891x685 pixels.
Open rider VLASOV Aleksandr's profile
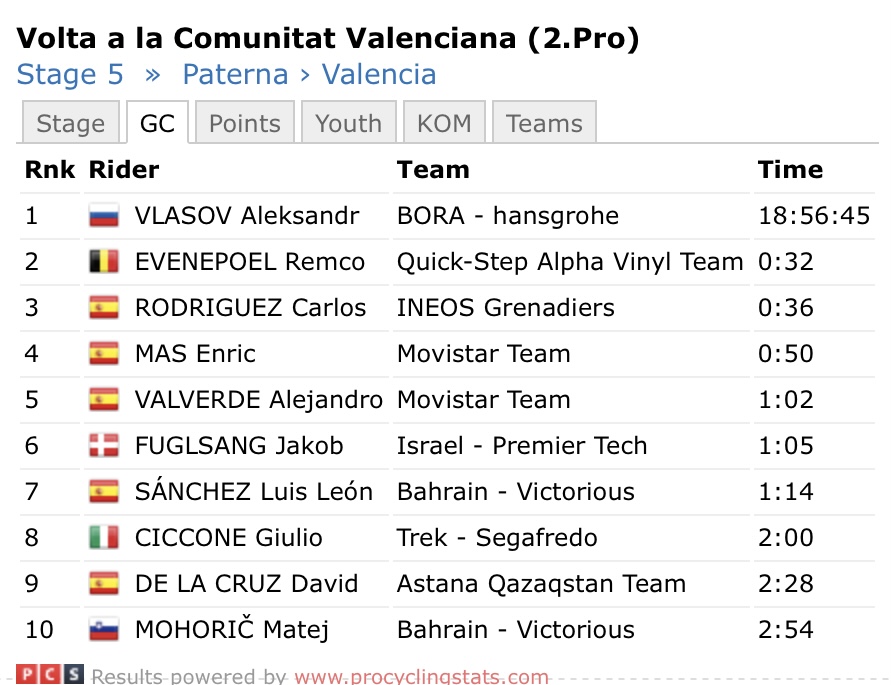(x=247, y=216)
